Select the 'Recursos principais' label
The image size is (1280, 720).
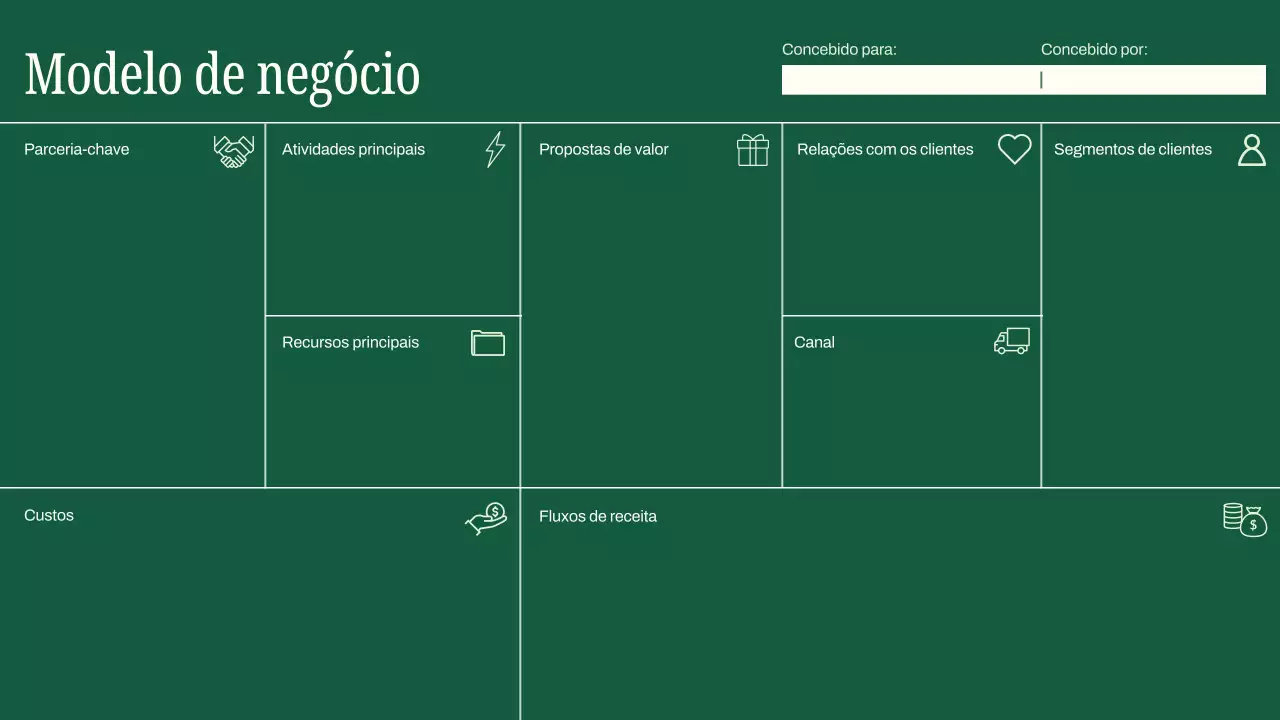pyautogui.click(x=350, y=342)
